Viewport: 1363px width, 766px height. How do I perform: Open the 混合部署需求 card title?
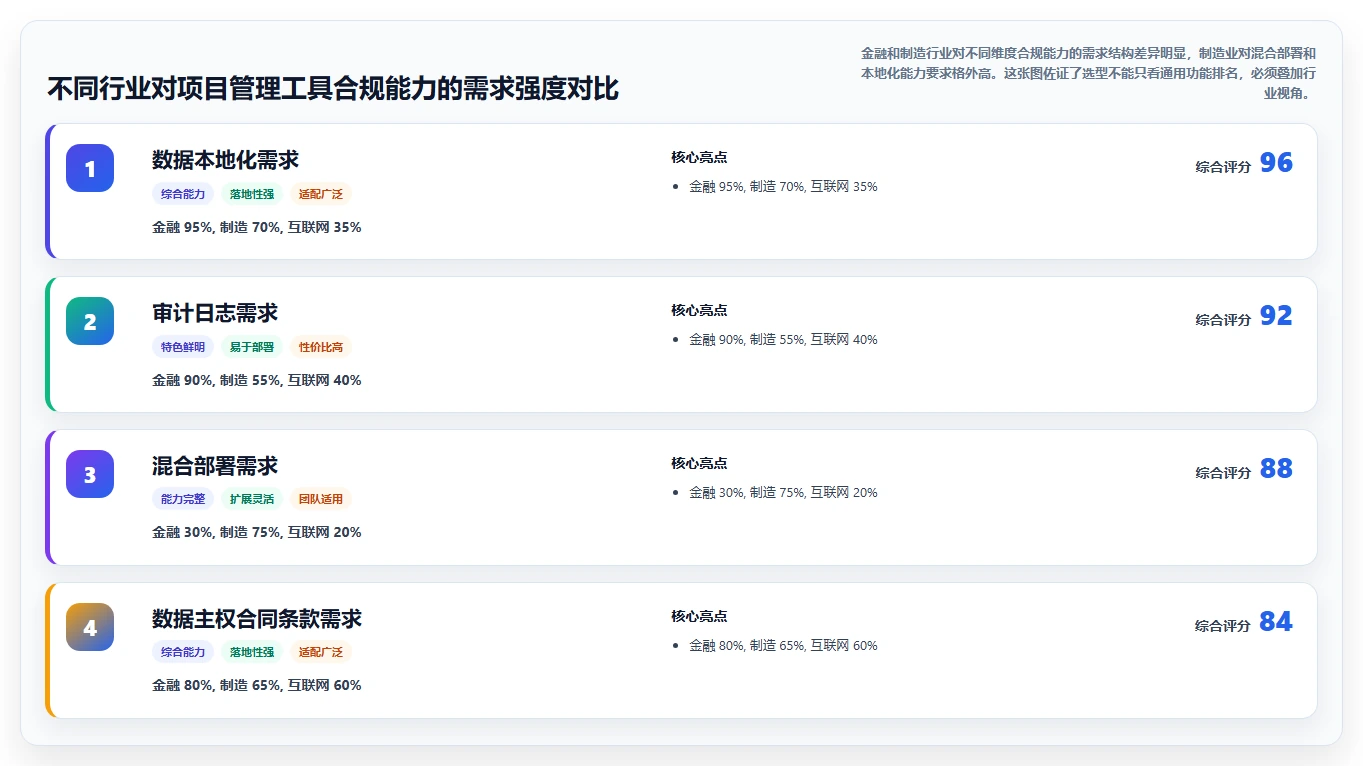tap(215, 466)
